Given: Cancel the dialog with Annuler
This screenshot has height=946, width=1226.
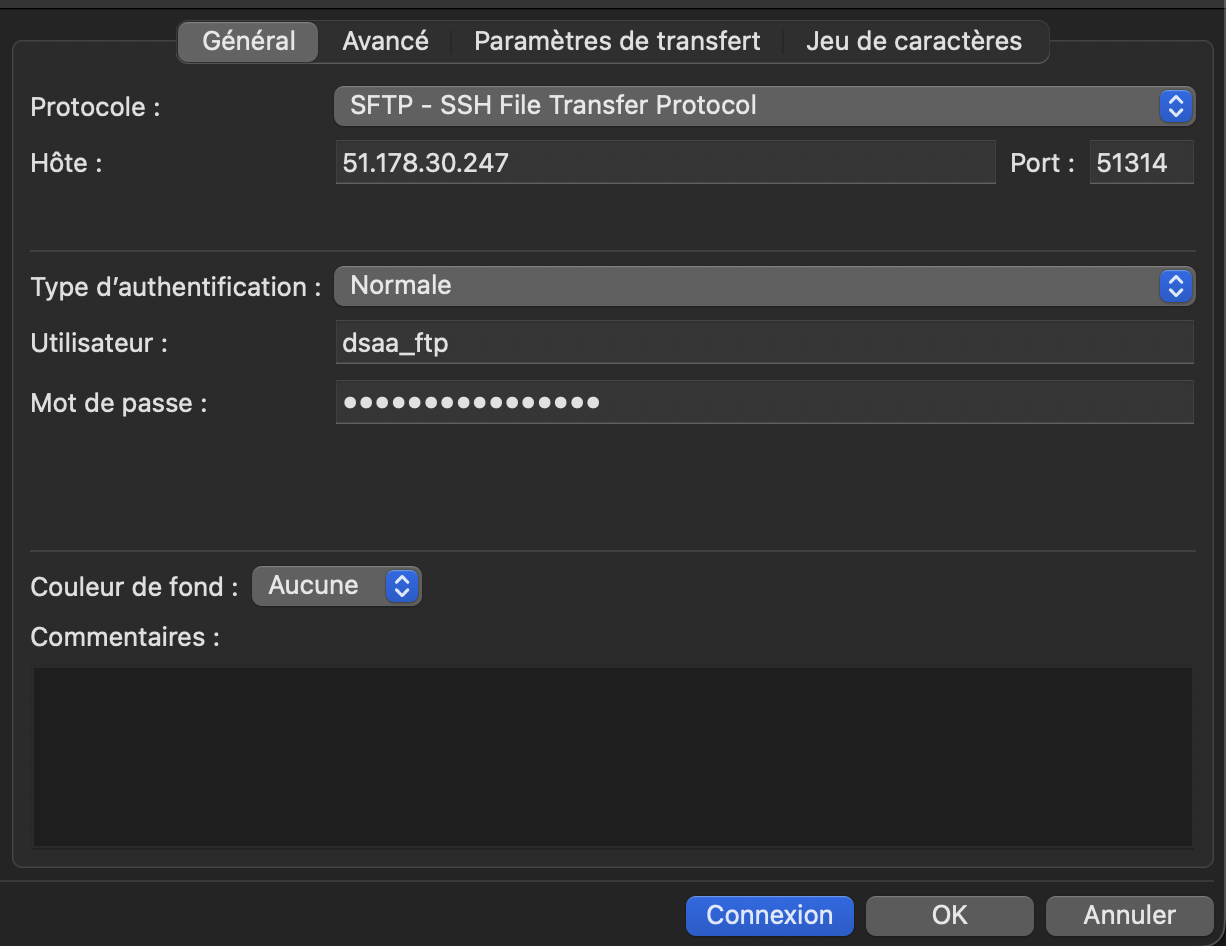Looking at the screenshot, I should pos(1129,915).
